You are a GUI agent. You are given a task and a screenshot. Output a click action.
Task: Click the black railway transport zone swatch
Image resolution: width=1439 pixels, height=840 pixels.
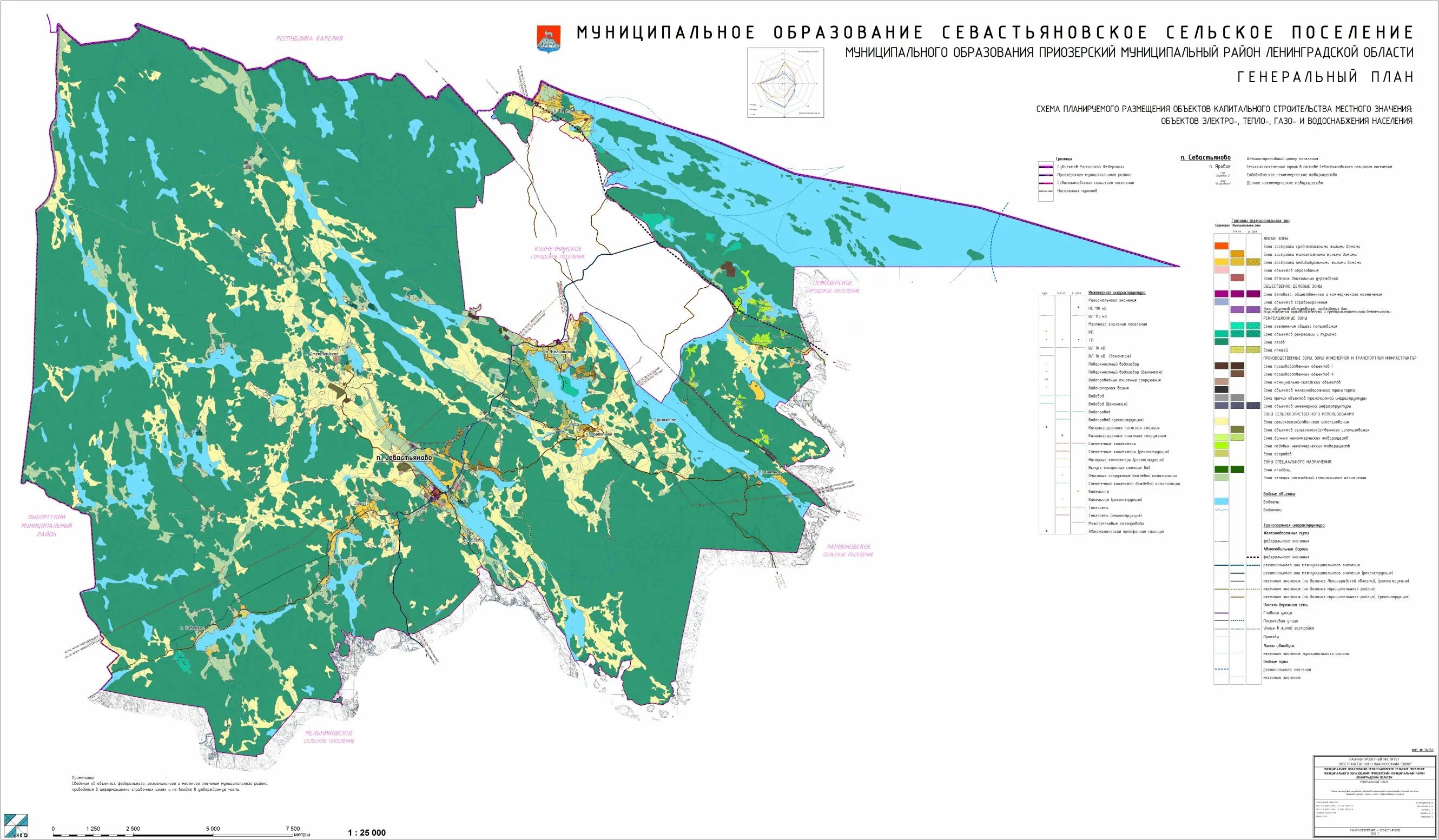point(1222,389)
